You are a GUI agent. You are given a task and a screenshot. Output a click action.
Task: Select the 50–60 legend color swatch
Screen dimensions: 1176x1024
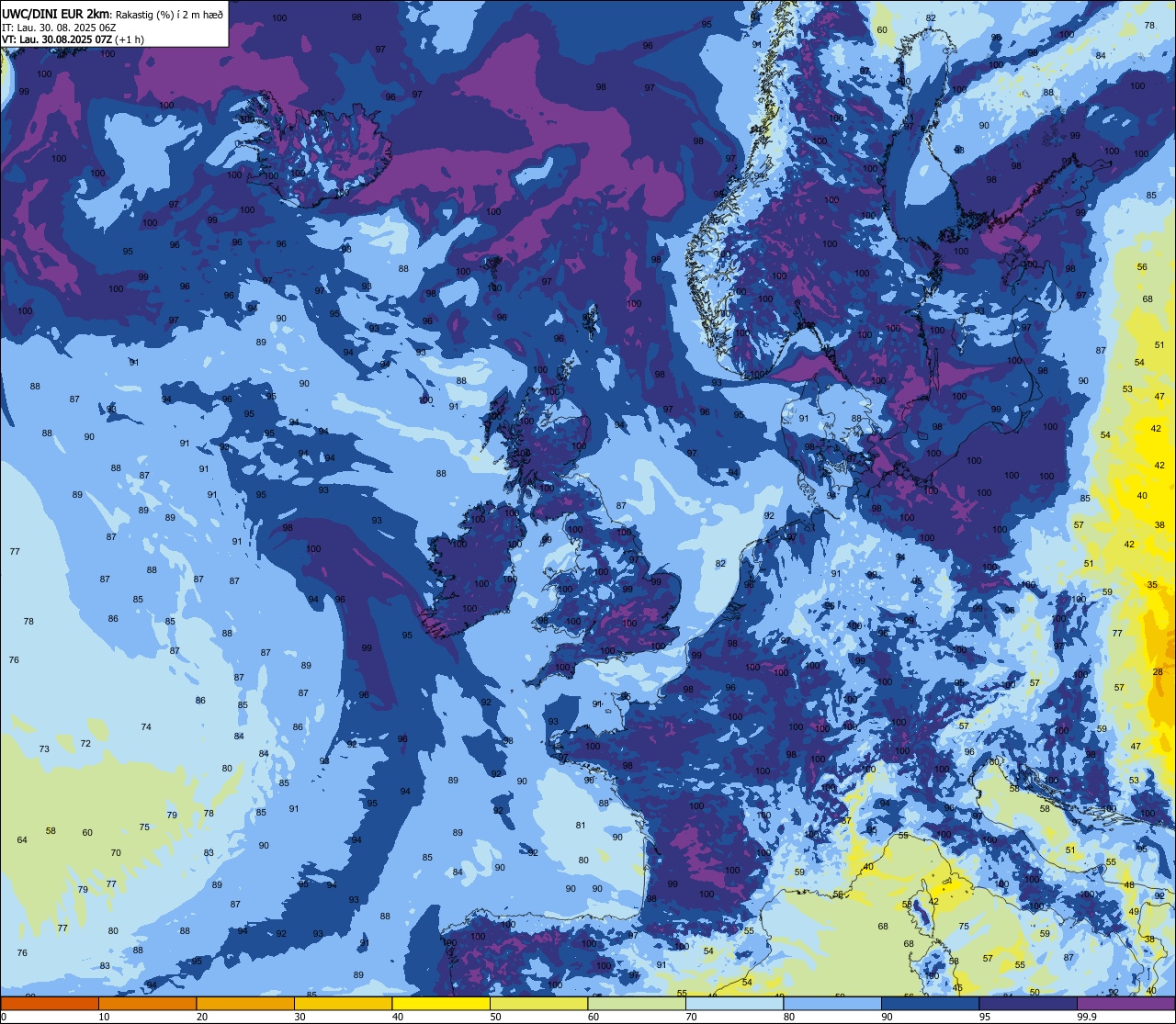[x=538, y=1003]
